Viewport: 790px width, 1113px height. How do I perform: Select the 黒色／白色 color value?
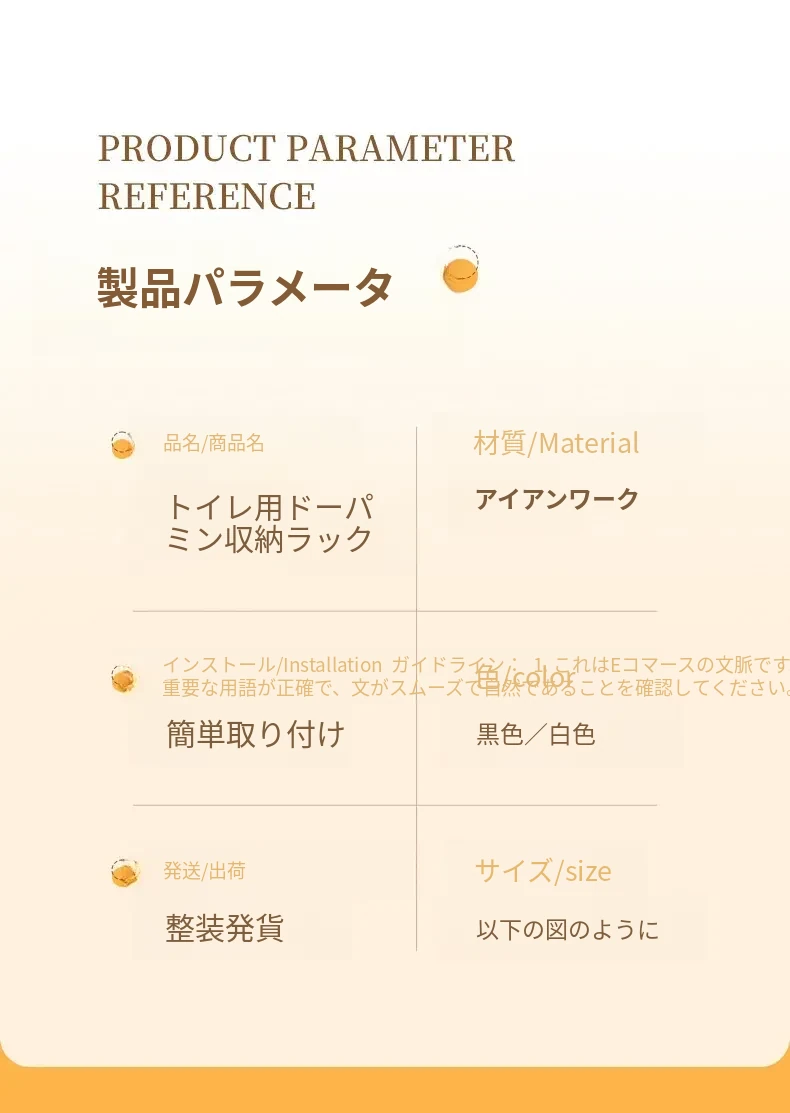tap(536, 735)
